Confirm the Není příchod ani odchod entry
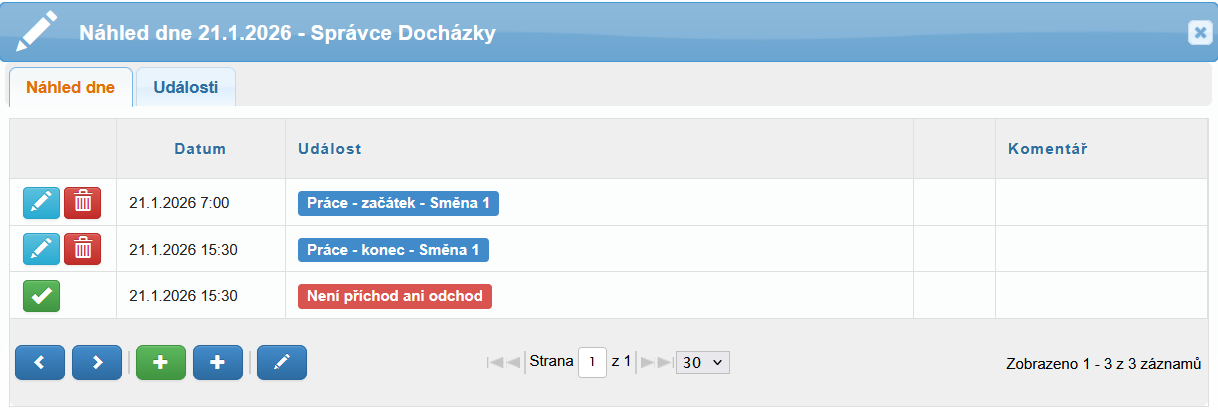The height and width of the screenshot is (410, 1218). [x=41, y=296]
